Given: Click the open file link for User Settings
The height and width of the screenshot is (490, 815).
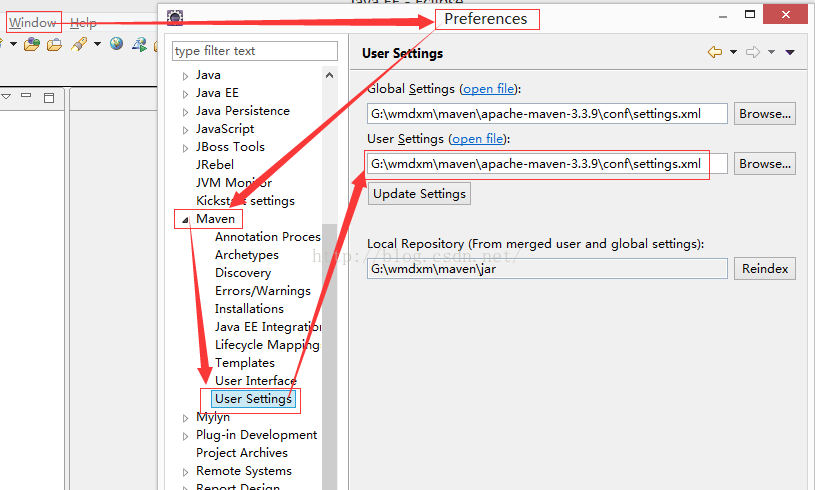Looking at the screenshot, I should [478, 139].
